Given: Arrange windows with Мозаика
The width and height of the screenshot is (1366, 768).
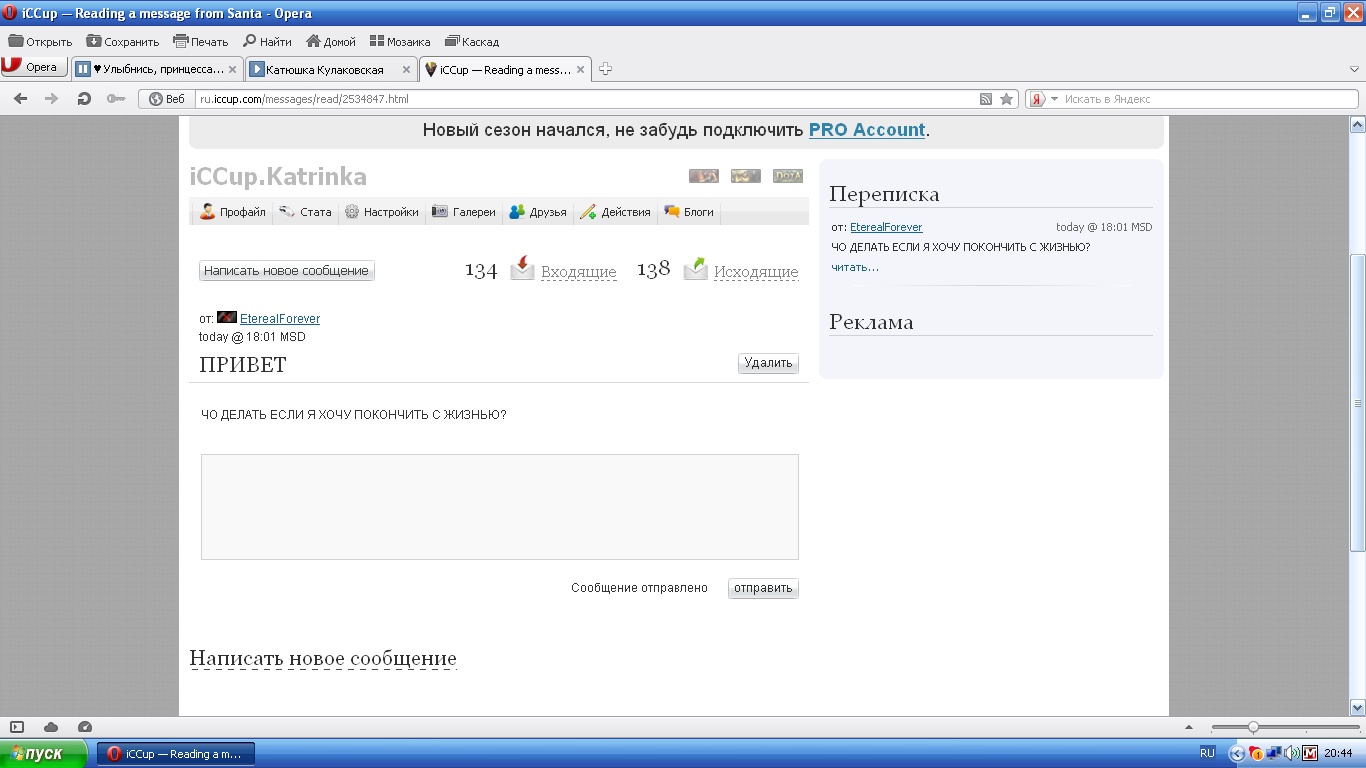Looking at the screenshot, I should point(400,42).
